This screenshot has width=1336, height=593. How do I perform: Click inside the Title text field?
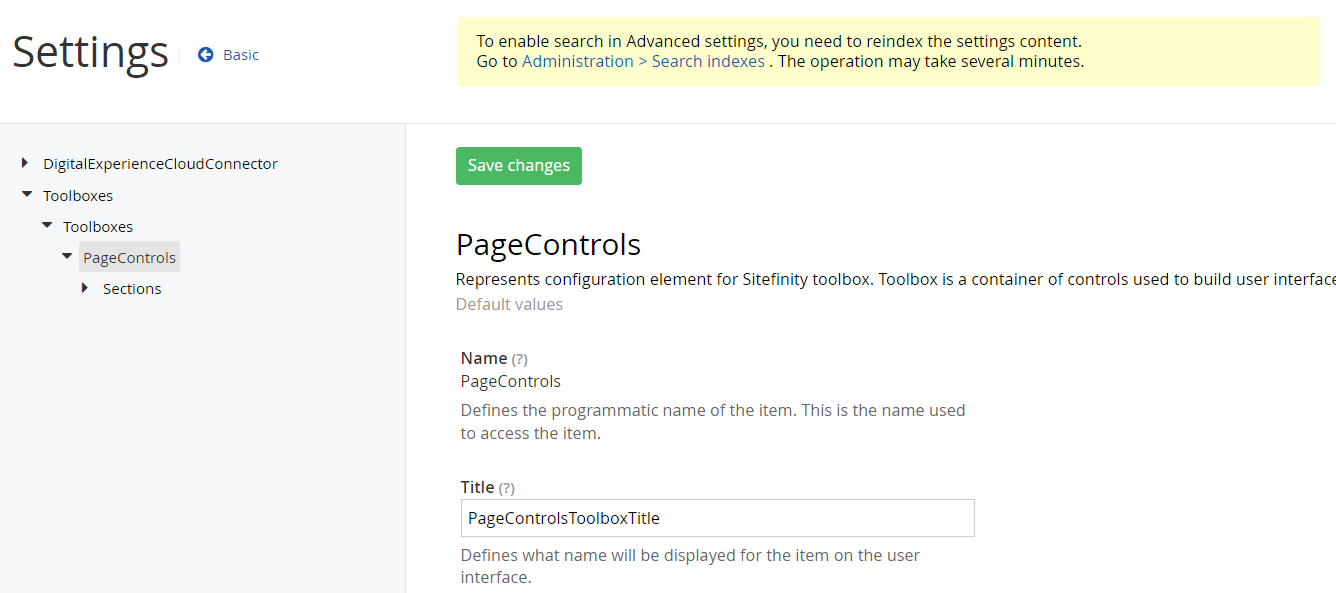(717, 518)
